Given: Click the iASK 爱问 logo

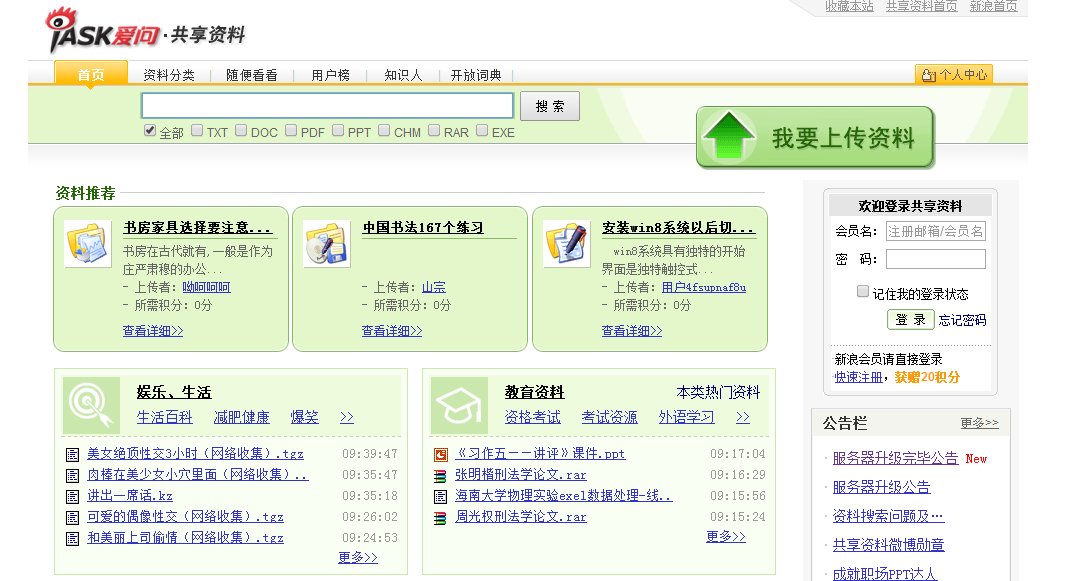Looking at the screenshot, I should [x=102, y=32].
